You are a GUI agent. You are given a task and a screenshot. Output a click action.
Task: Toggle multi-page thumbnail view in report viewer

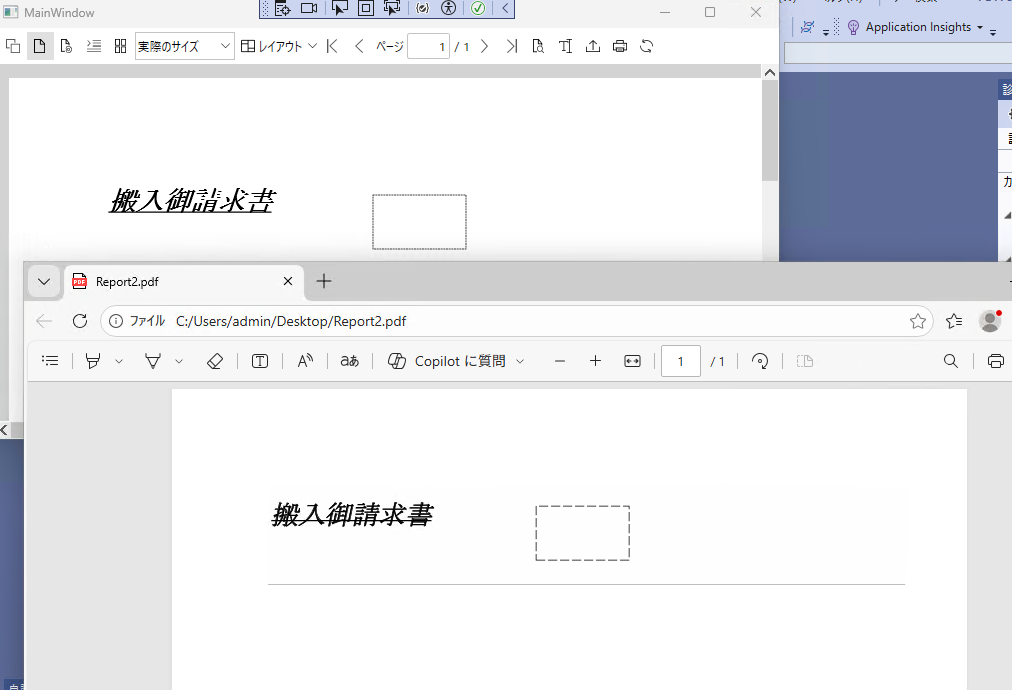point(120,46)
